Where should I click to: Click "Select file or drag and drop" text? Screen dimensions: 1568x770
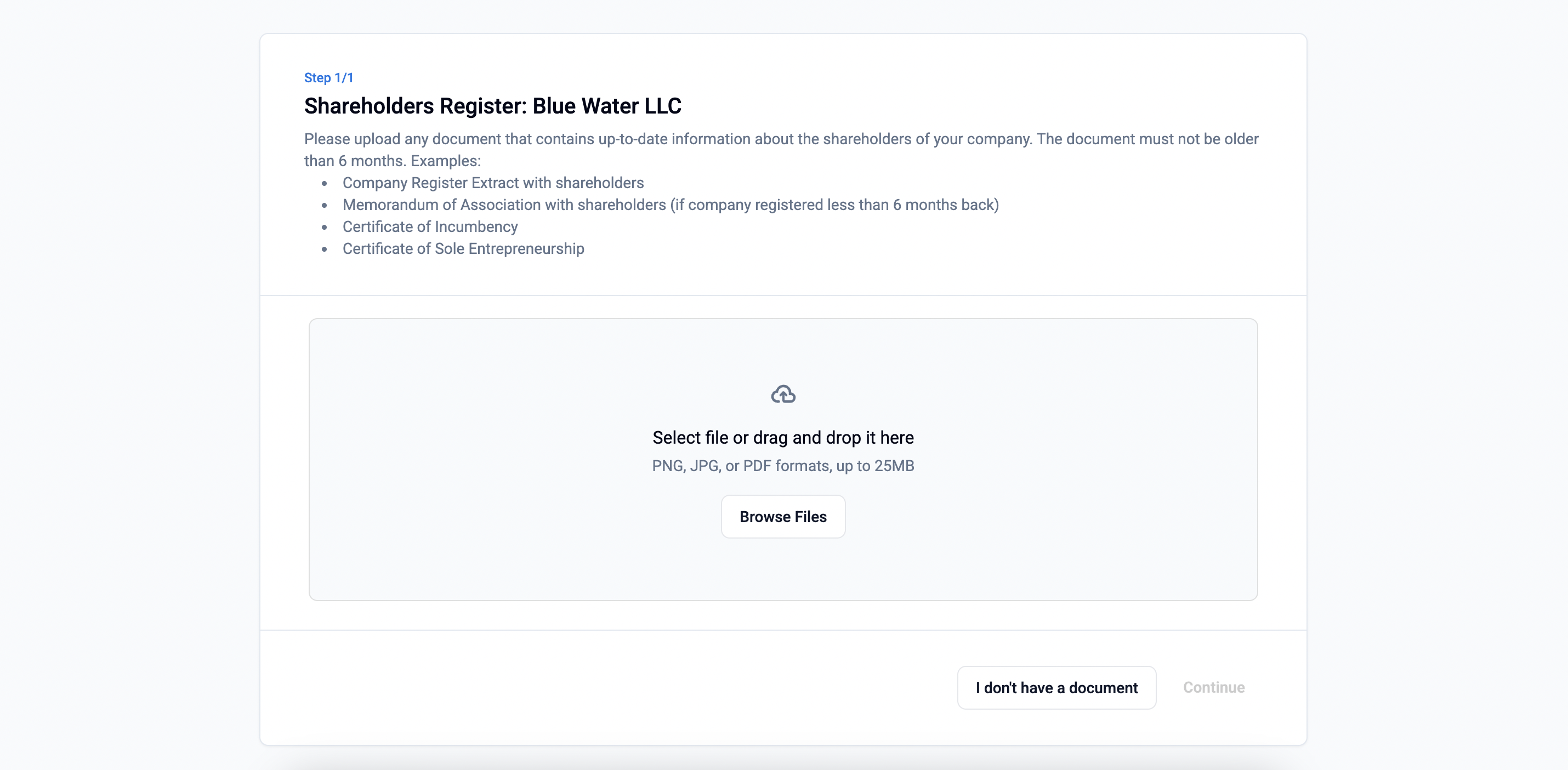click(x=783, y=438)
